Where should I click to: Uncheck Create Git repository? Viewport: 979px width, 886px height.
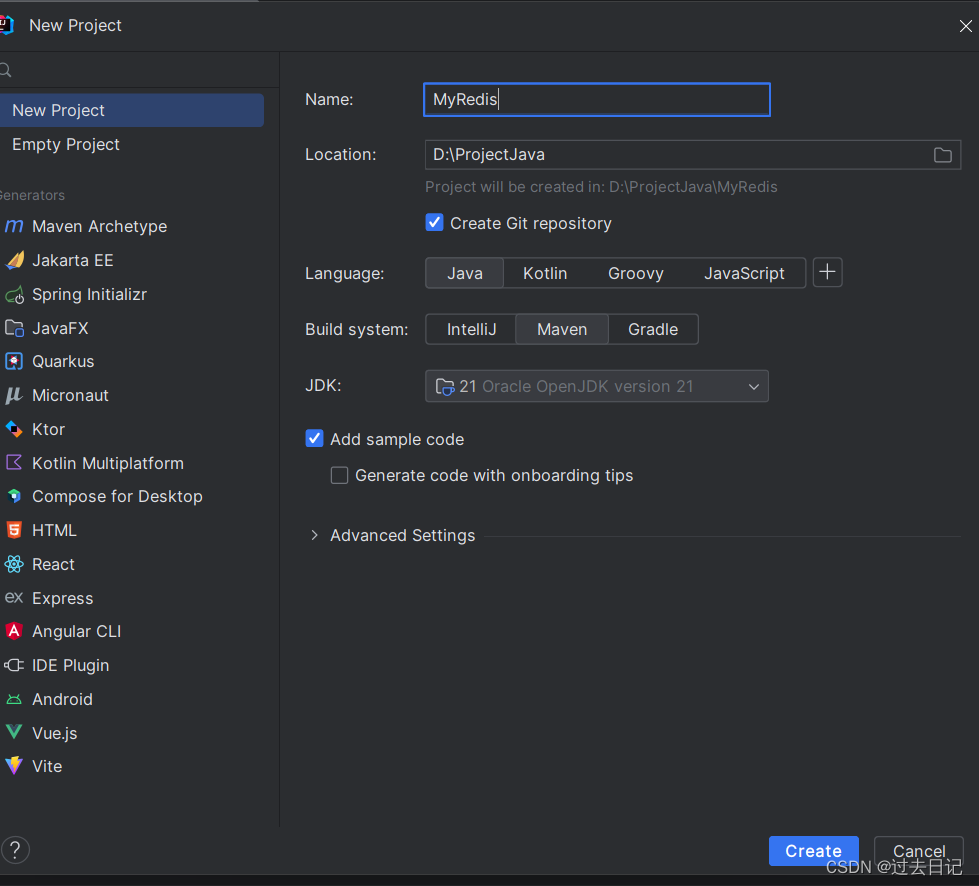coord(434,223)
